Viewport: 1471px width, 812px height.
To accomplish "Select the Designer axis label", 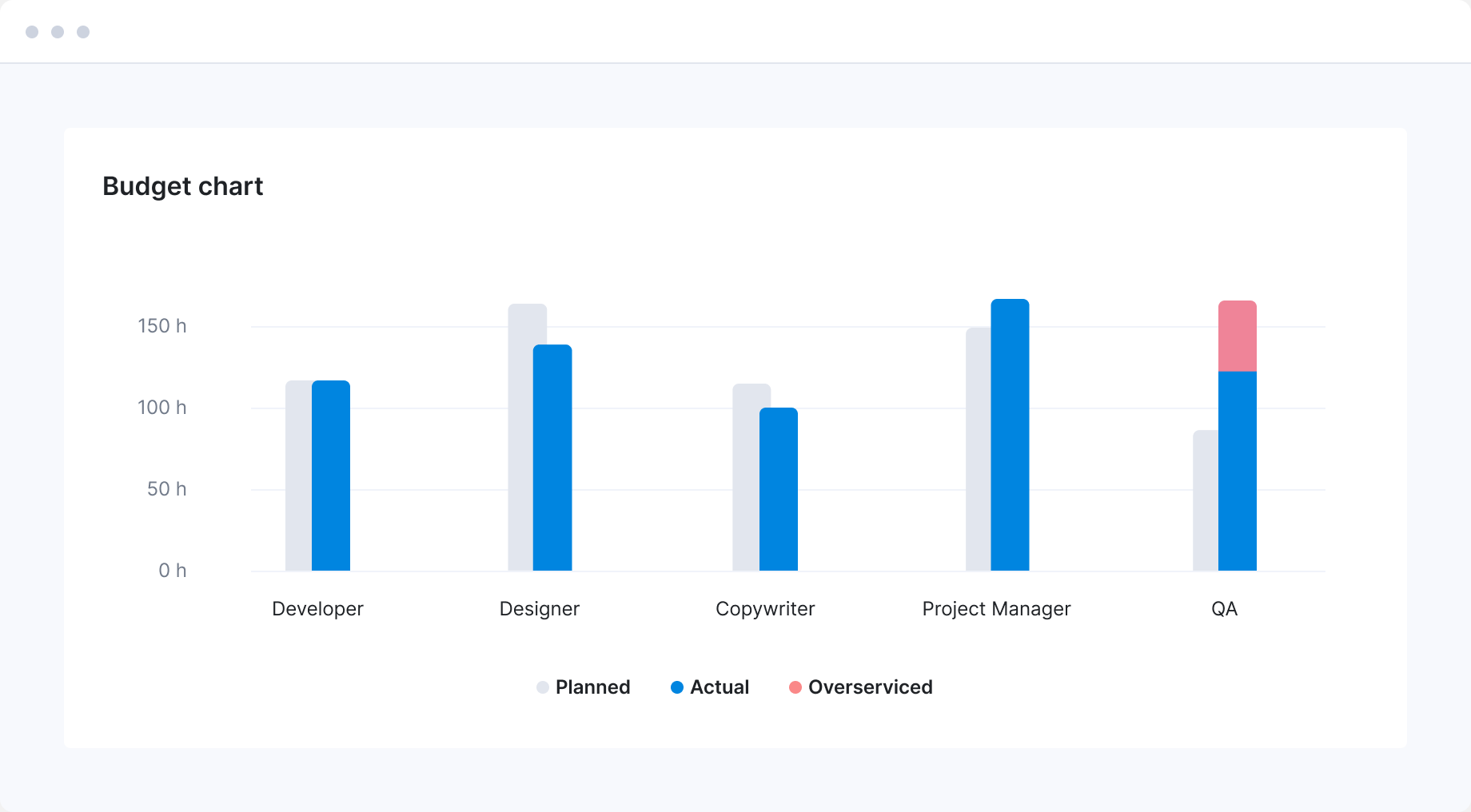I will 540,609.
